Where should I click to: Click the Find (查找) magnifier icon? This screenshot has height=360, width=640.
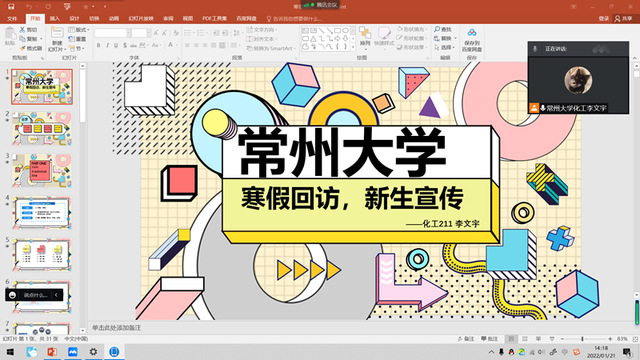coord(437,29)
